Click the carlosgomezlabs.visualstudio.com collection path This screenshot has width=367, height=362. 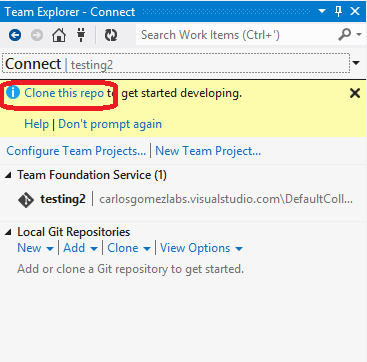click(226, 199)
